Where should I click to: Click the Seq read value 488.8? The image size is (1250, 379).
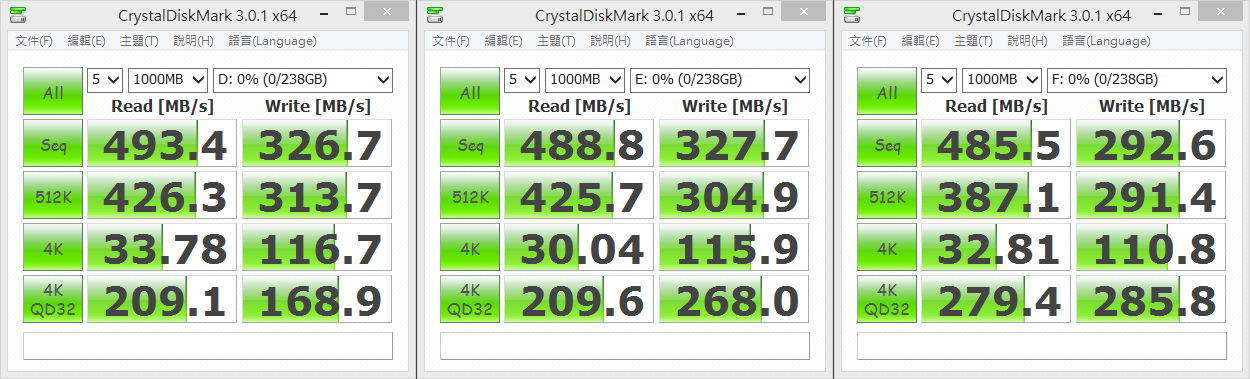pyautogui.click(x=579, y=144)
